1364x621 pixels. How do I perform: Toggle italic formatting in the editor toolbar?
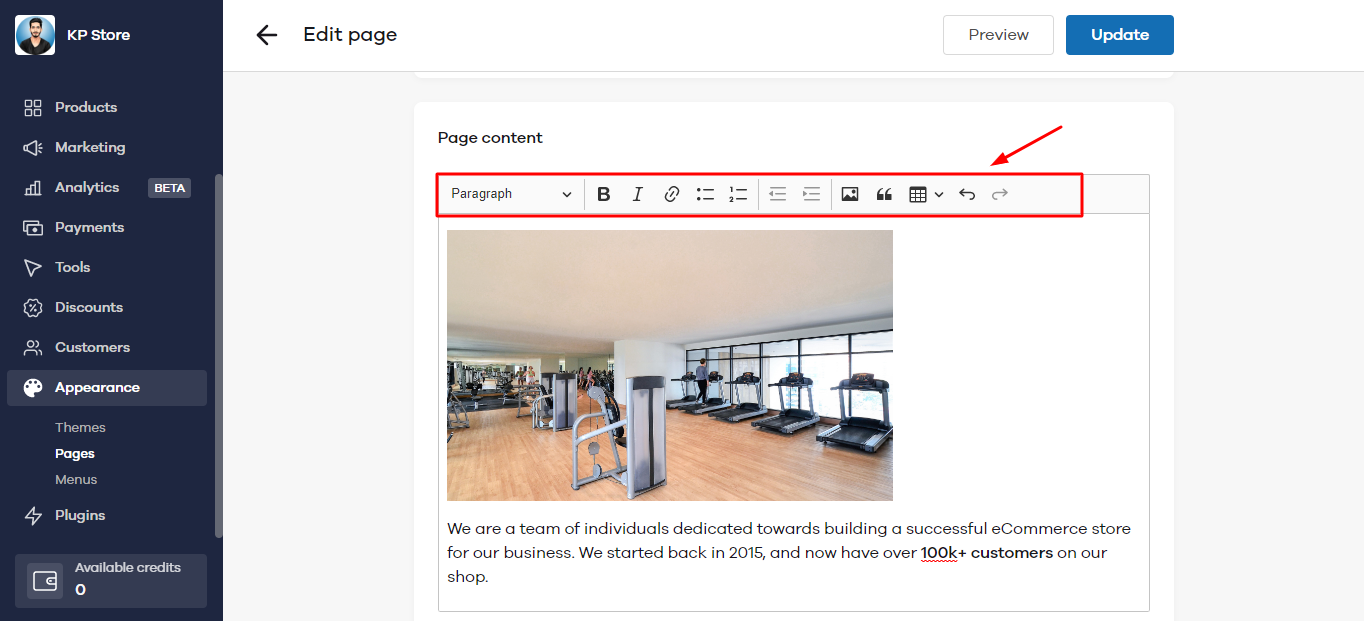(638, 194)
